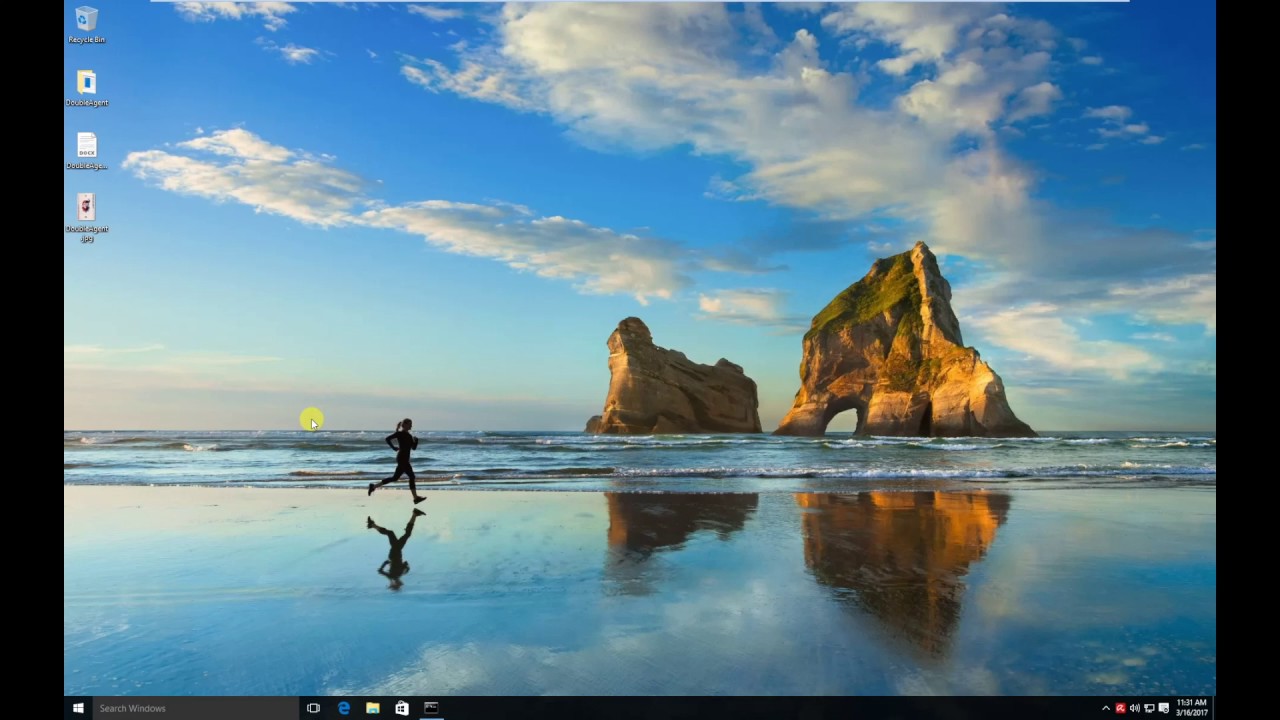This screenshot has height=720, width=1280.
Task: Launch Microsoft Edge from the taskbar
Action: tap(343, 708)
